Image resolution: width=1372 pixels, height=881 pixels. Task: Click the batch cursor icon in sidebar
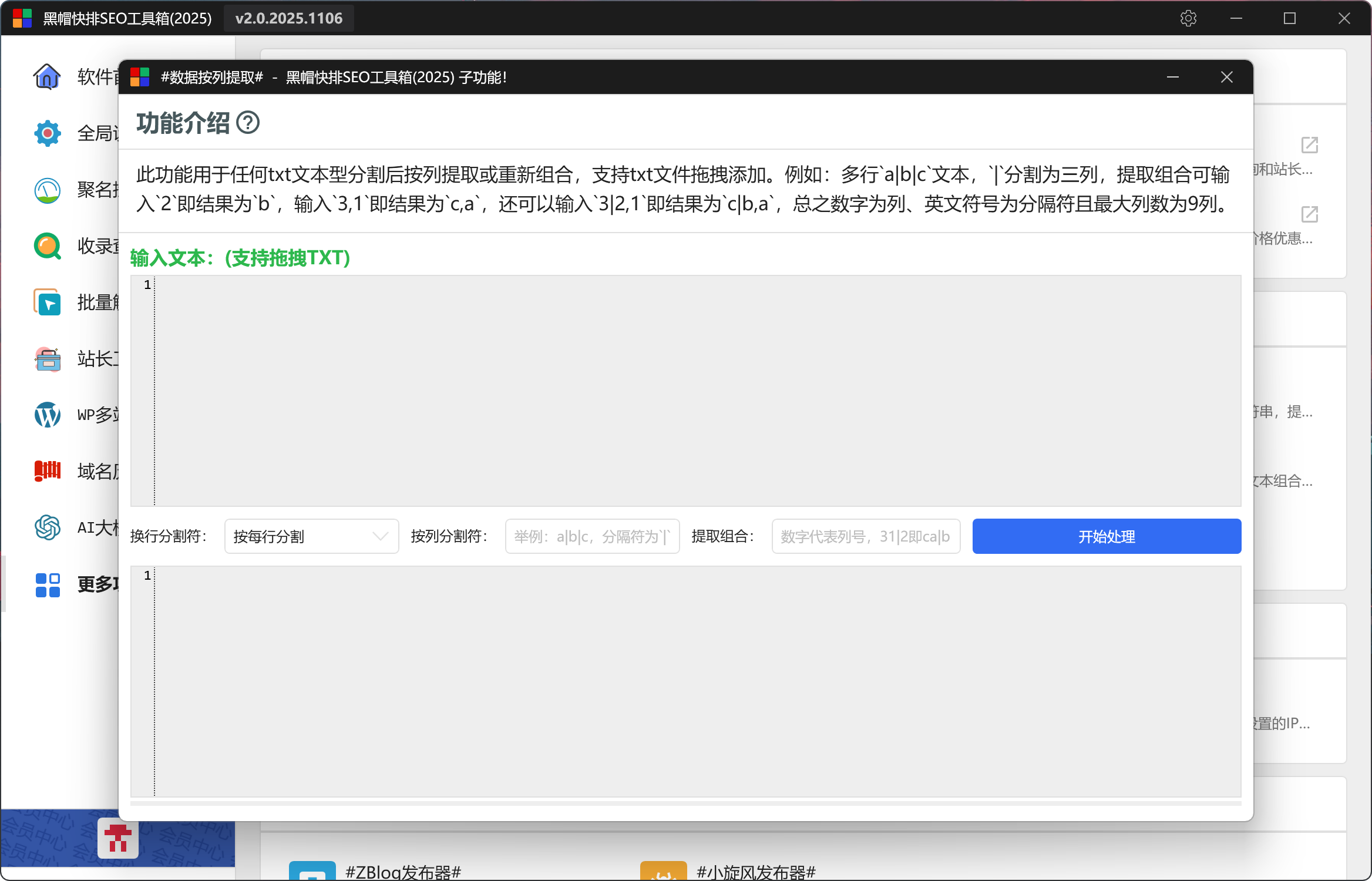pyautogui.click(x=47, y=302)
